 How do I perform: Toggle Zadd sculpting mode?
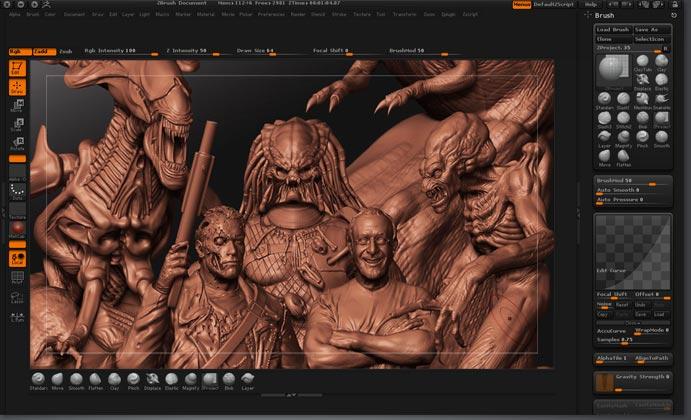42,50
